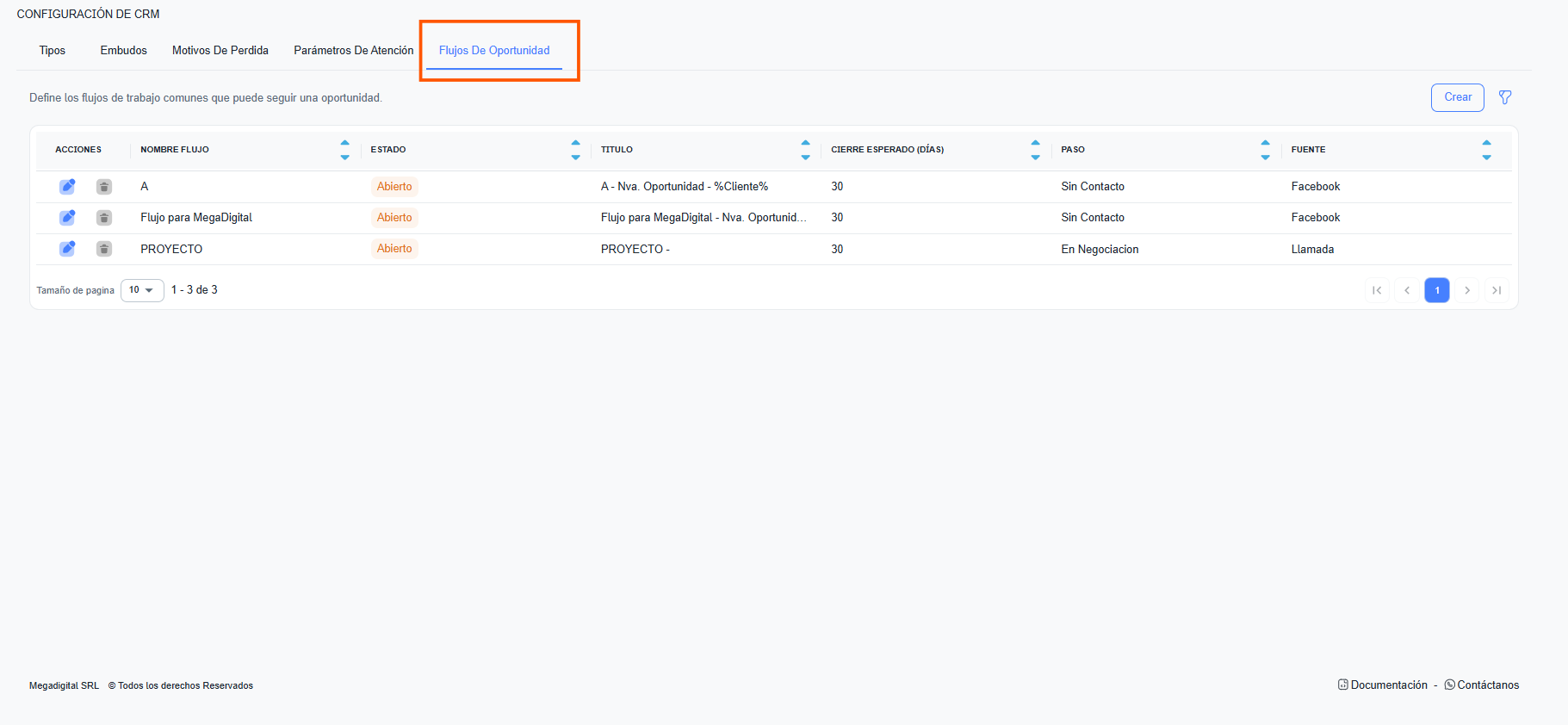
Task: Open the Documentación link
Action: click(x=1388, y=685)
